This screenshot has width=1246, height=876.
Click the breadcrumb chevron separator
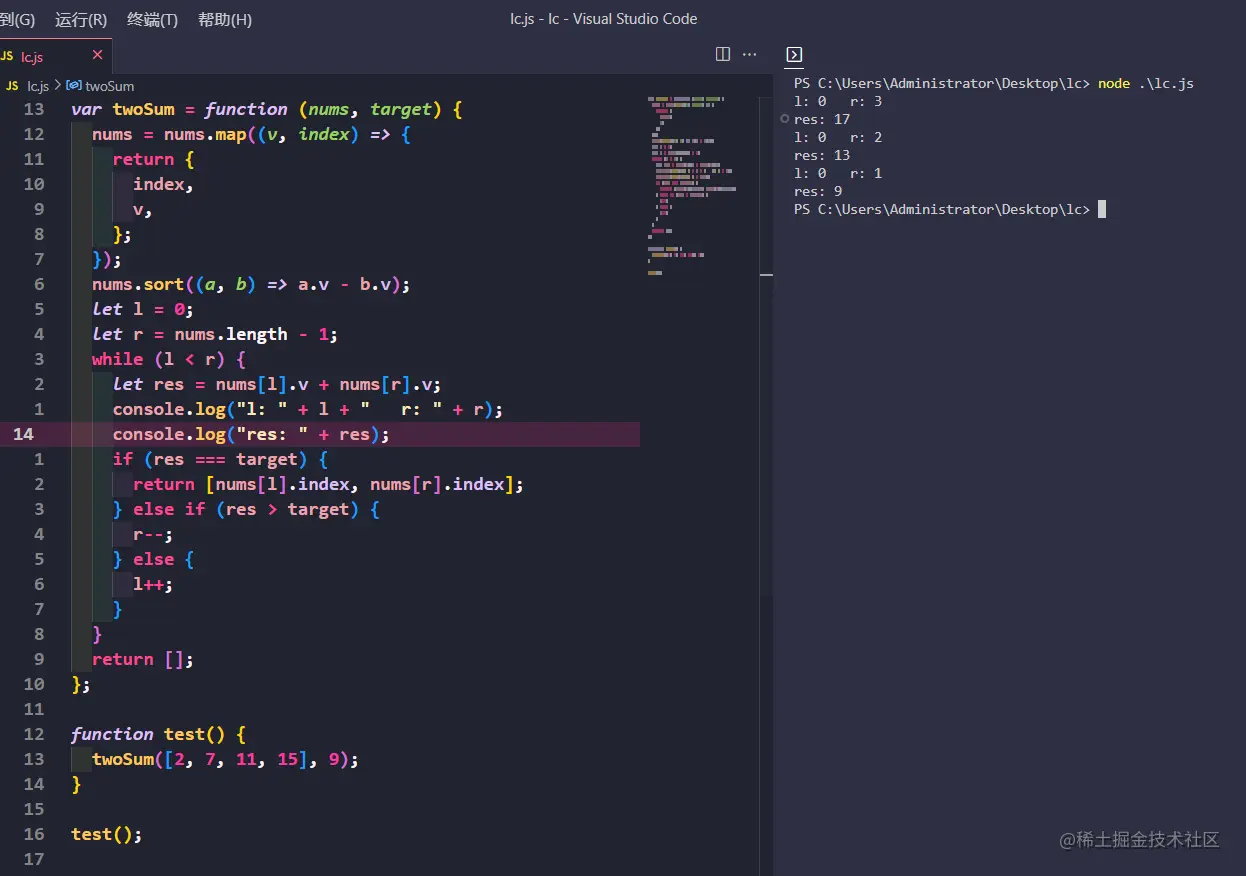click(x=58, y=86)
